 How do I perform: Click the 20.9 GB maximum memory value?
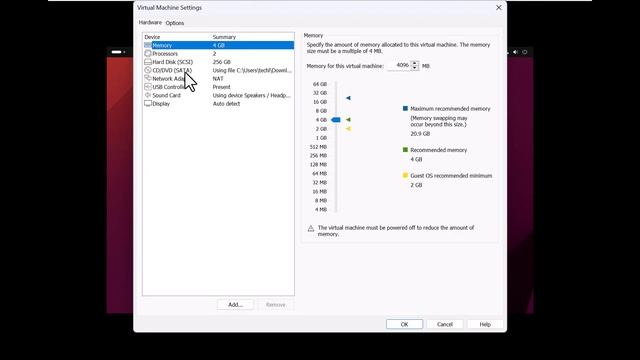pos(420,134)
